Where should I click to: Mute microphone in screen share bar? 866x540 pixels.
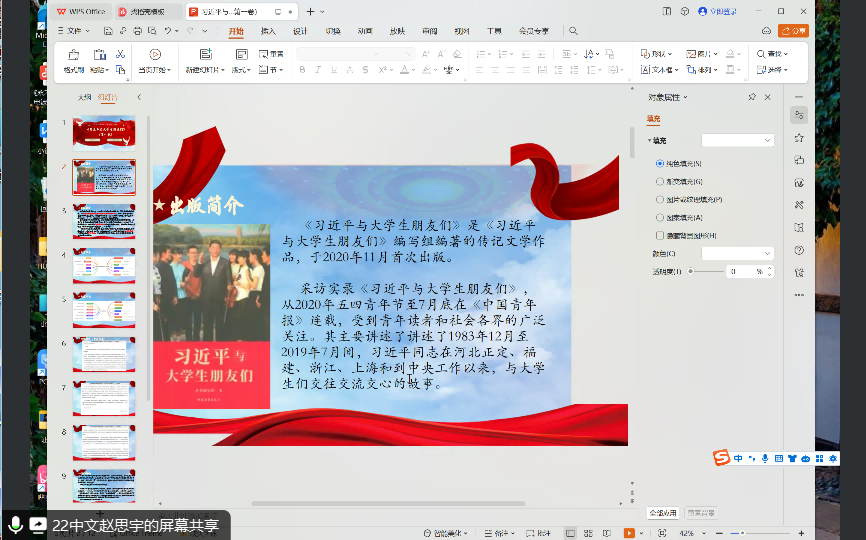15,524
